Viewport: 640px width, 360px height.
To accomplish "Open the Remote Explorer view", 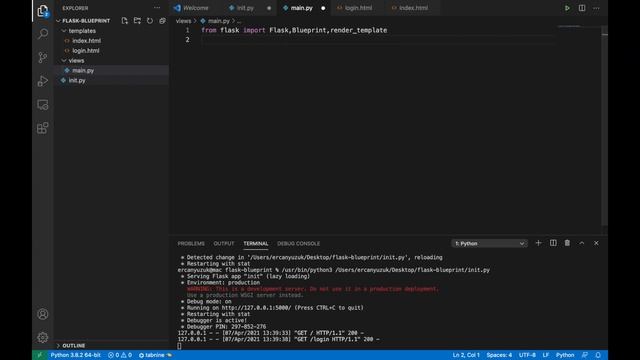I will click(x=43, y=104).
